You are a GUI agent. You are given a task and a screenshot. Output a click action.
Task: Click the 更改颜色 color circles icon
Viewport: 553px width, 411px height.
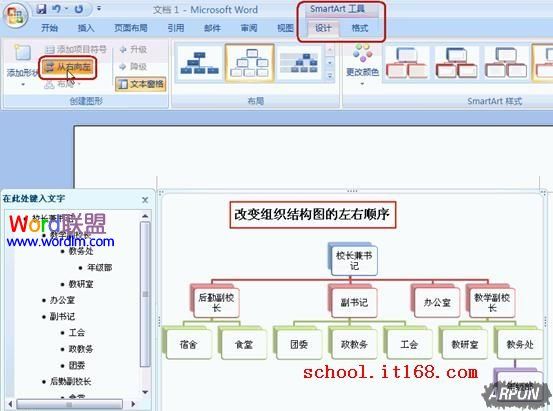coord(363,53)
